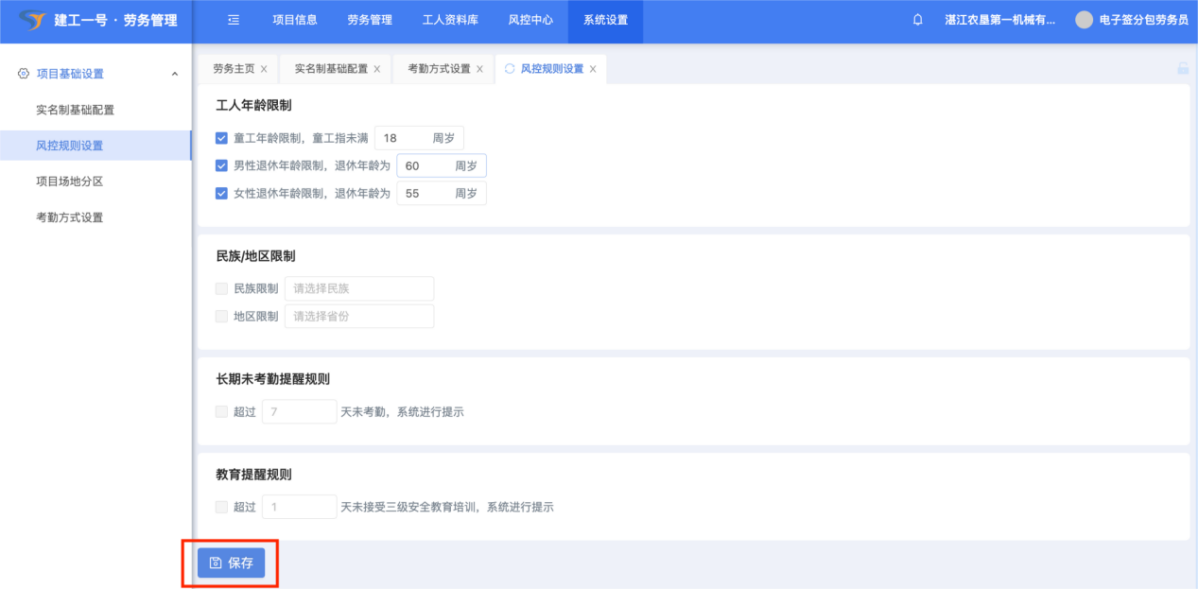Viewport: 1198px width, 589px height.
Task: Open the 请选择民族 dropdown
Action: tap(359, 289)
